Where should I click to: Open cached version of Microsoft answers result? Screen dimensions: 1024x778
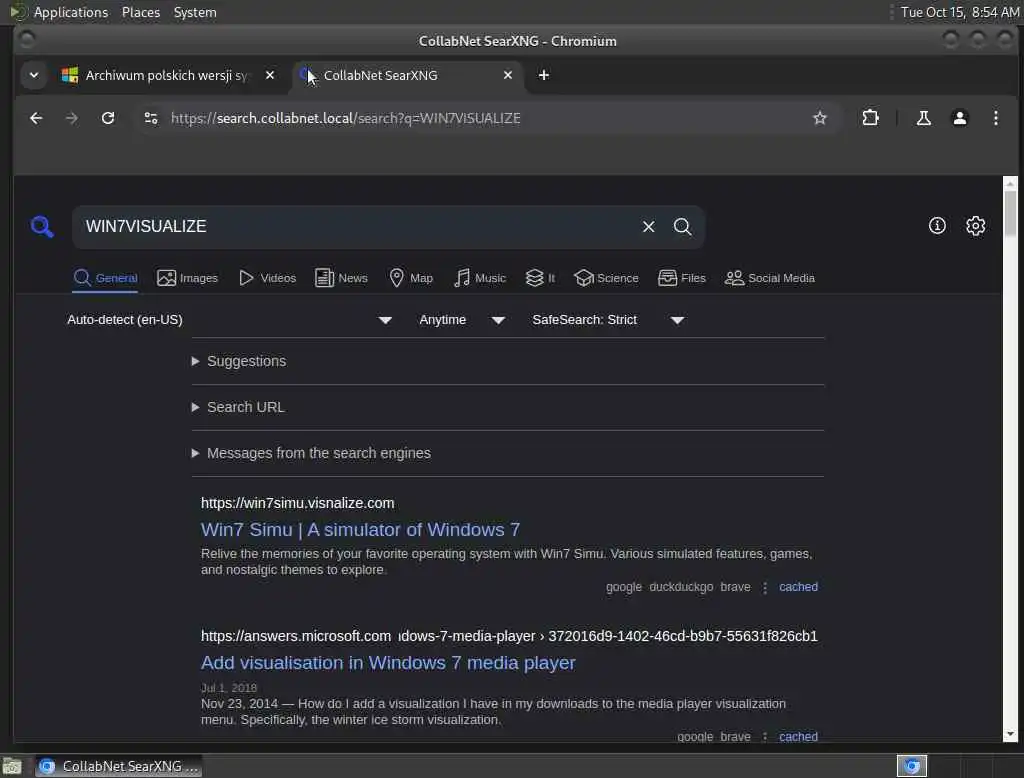[798, 737]
